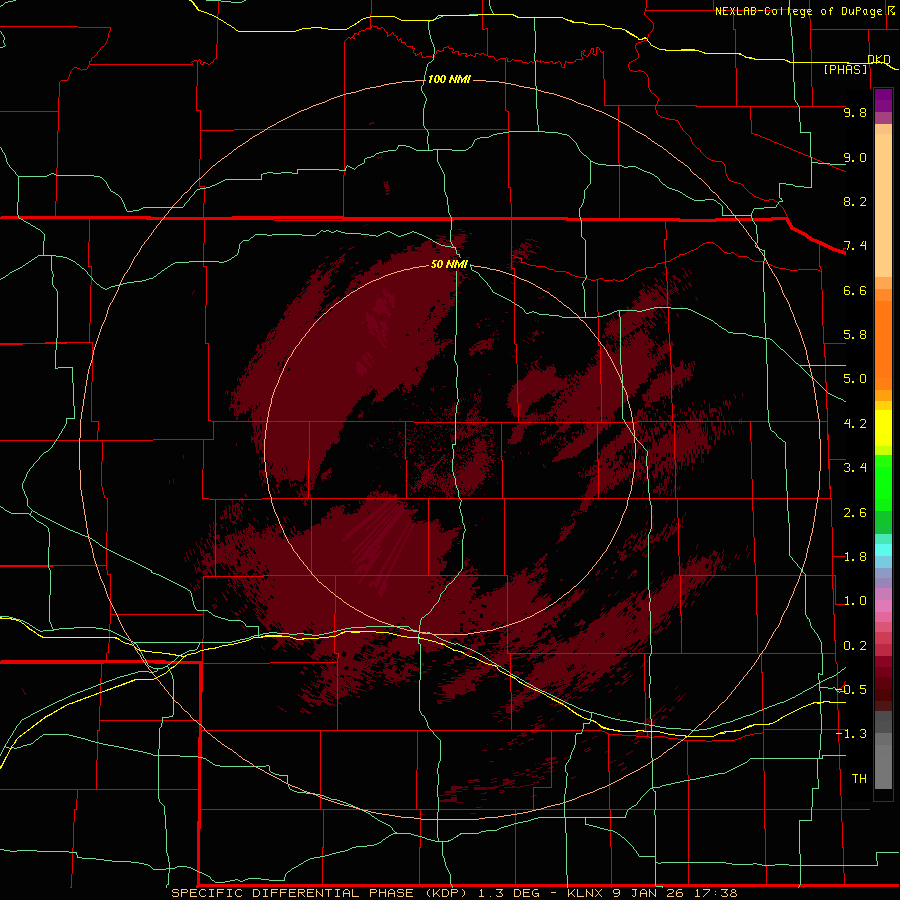Click the 4.2 scale value
This screenshot has width=900, height=900.
point(855,424)
